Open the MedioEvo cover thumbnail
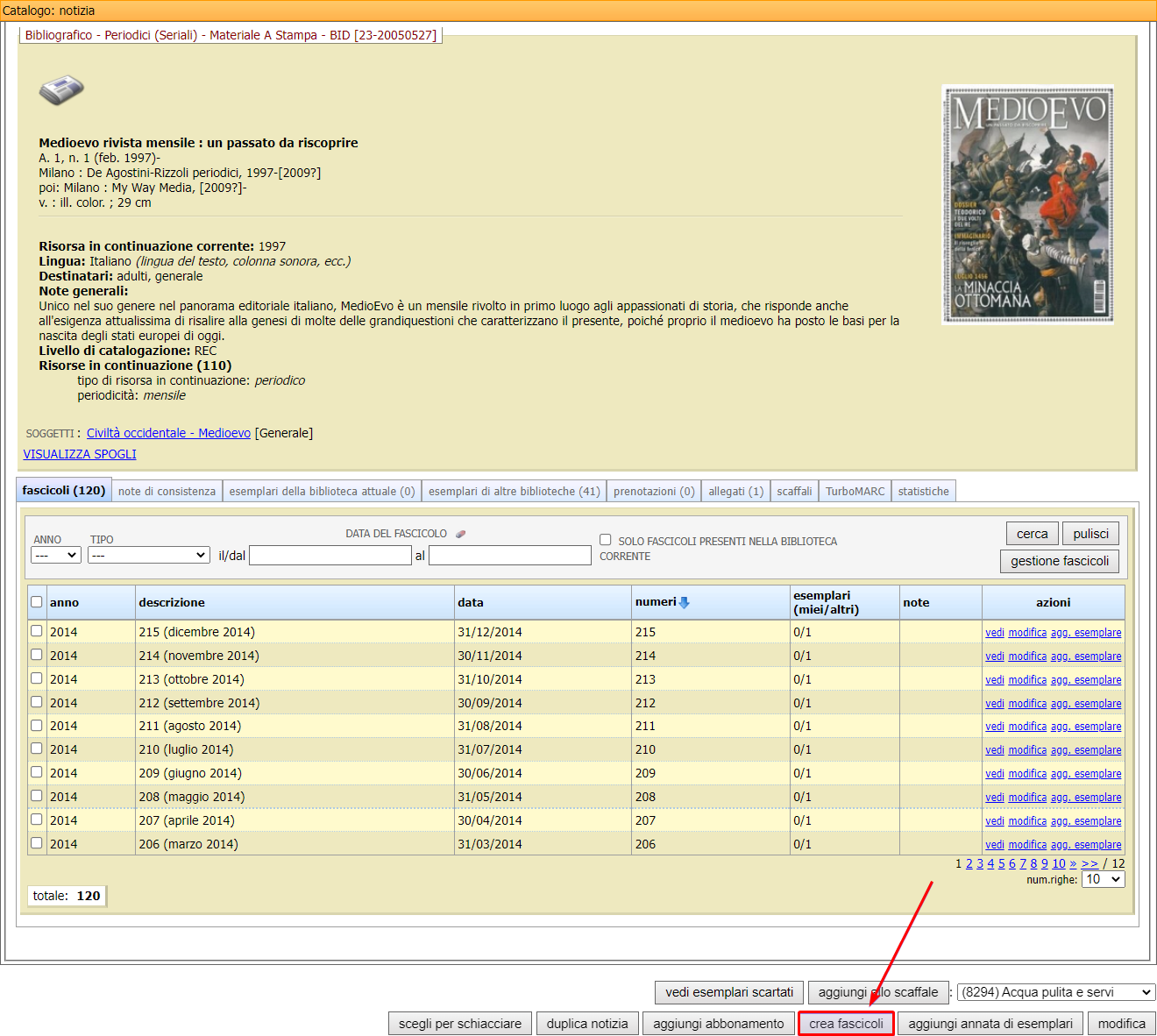The image size is (1157, 1036). [1026, 204]
